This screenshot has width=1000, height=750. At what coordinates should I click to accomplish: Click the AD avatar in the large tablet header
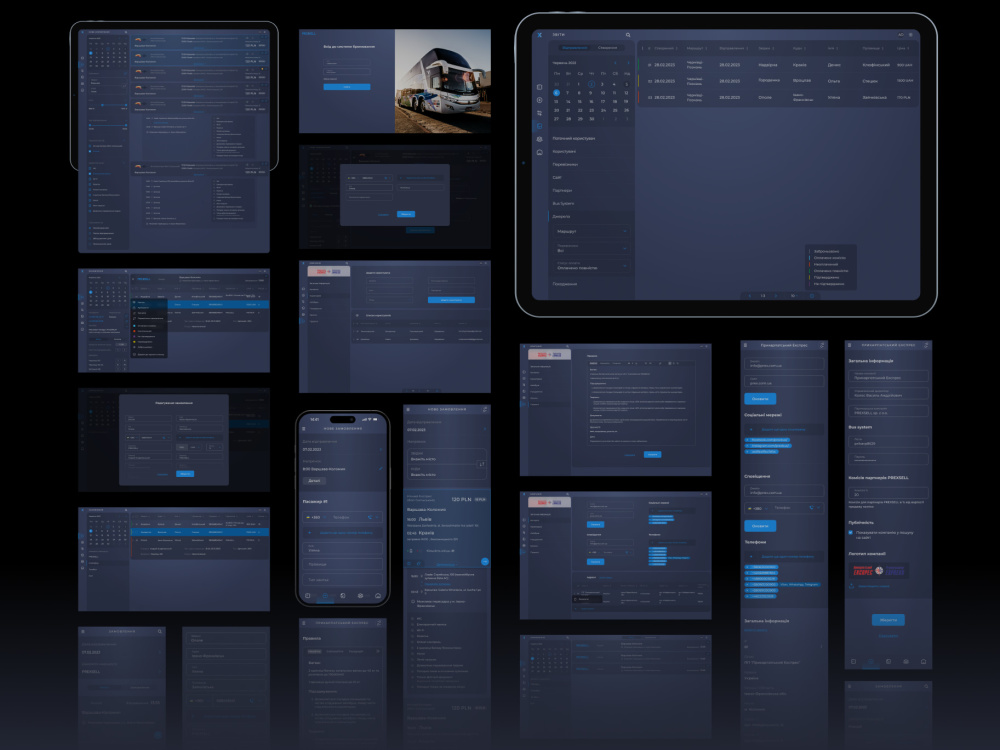click(901, 34)
